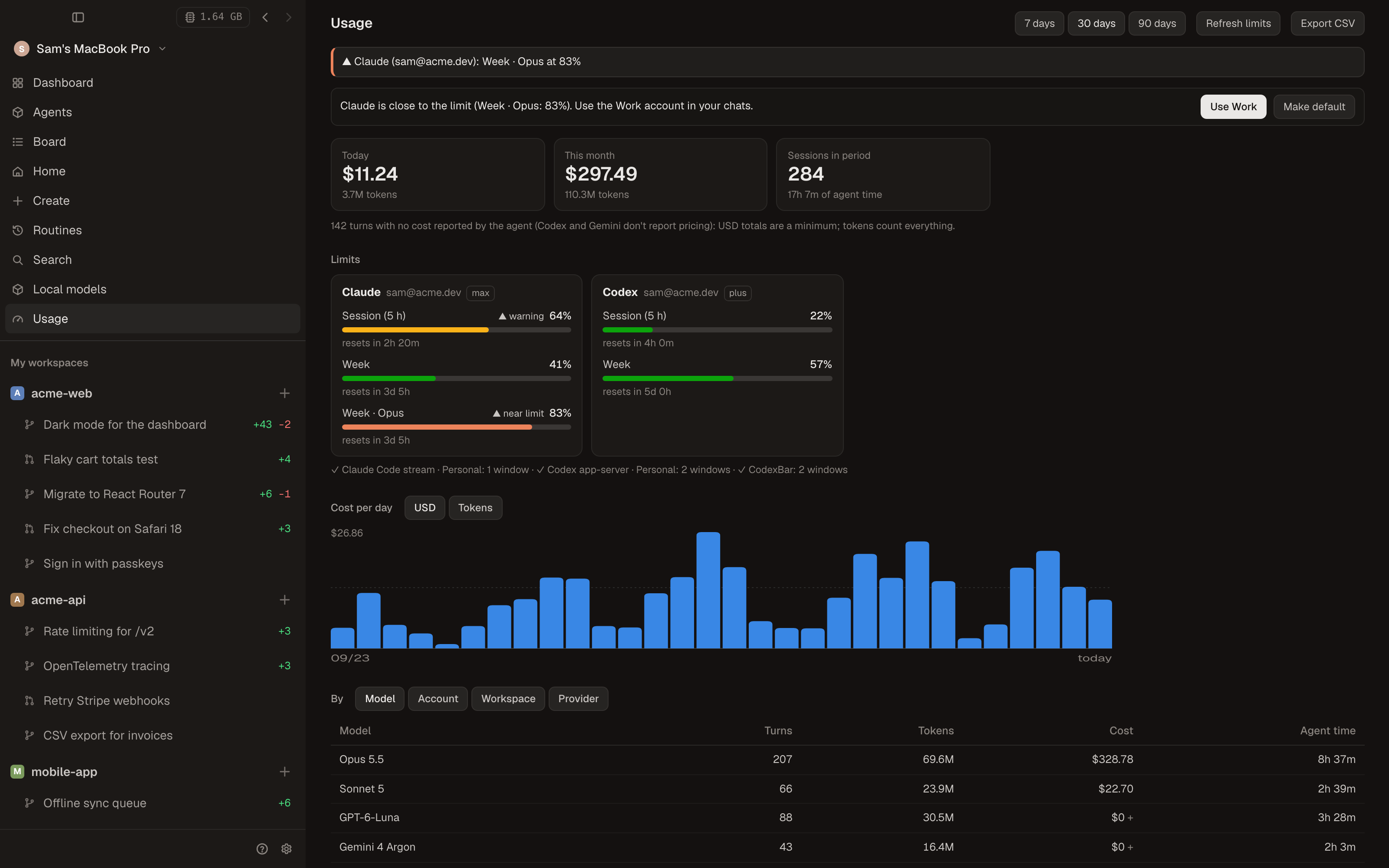The height and width of the screenshot is (868, 1389).
Task: Toggle the sidebar panel icon
Action: tap(78, 17)
